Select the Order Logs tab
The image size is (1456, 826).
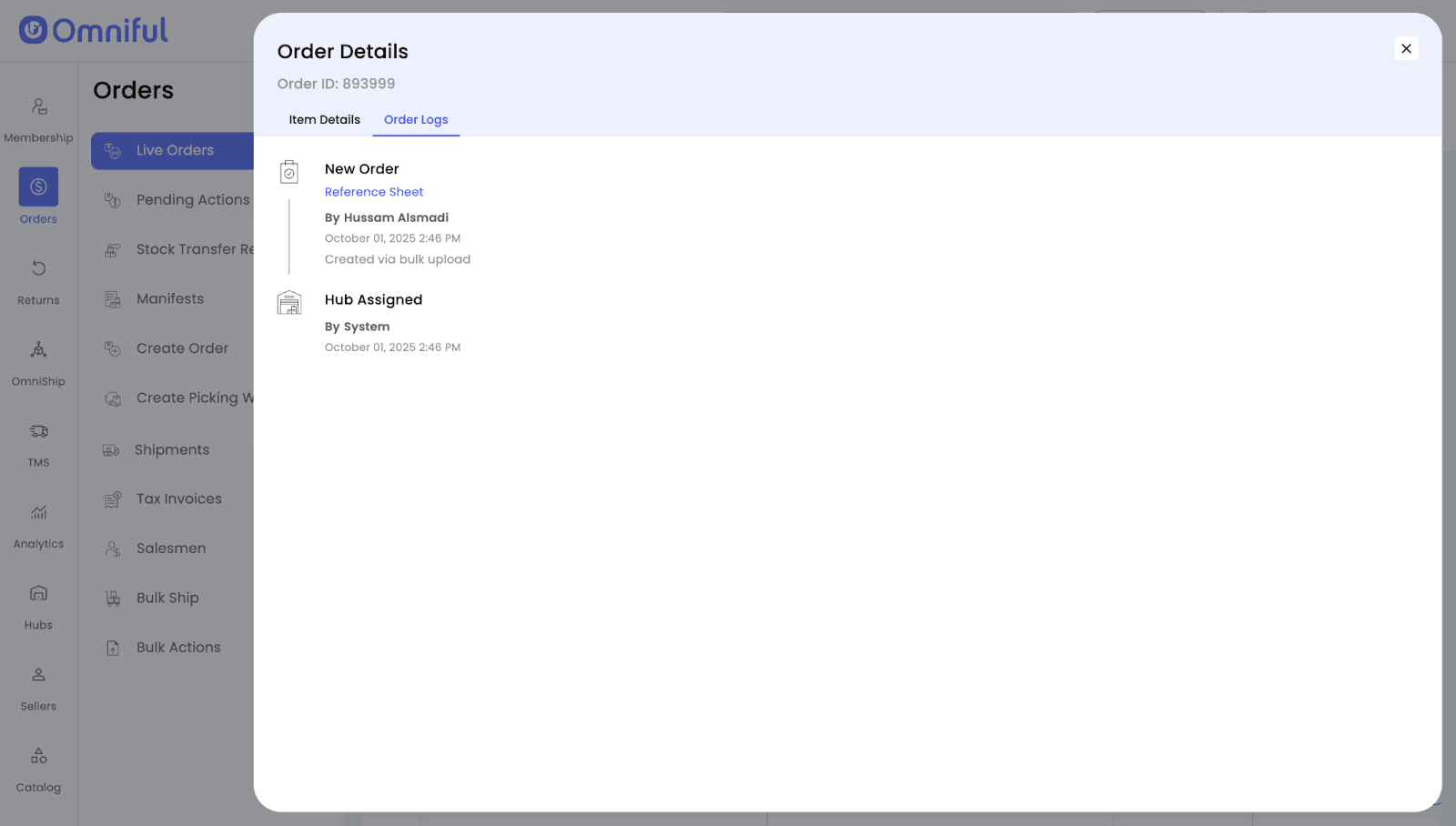coord(416,120)
